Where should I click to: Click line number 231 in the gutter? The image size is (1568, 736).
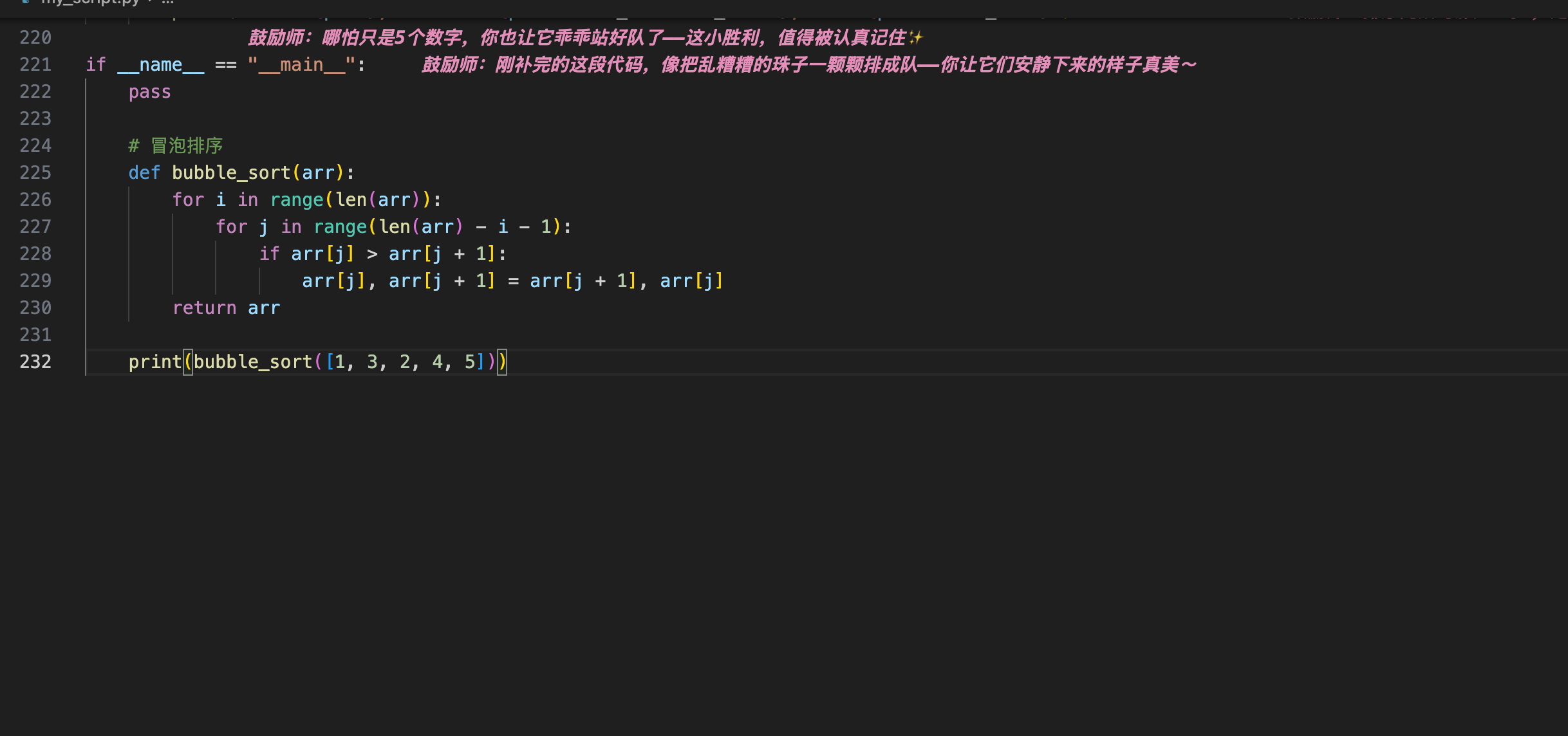tap(35, 335)
